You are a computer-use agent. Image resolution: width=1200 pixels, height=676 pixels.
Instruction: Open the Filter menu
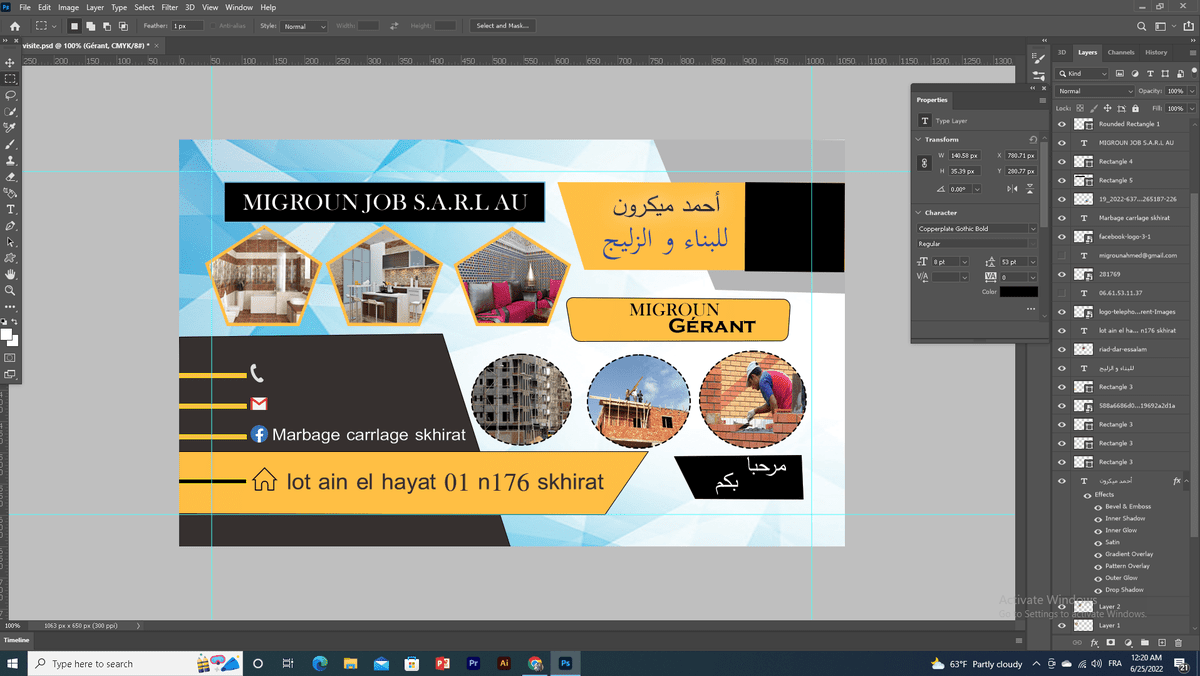click(169, 7)
